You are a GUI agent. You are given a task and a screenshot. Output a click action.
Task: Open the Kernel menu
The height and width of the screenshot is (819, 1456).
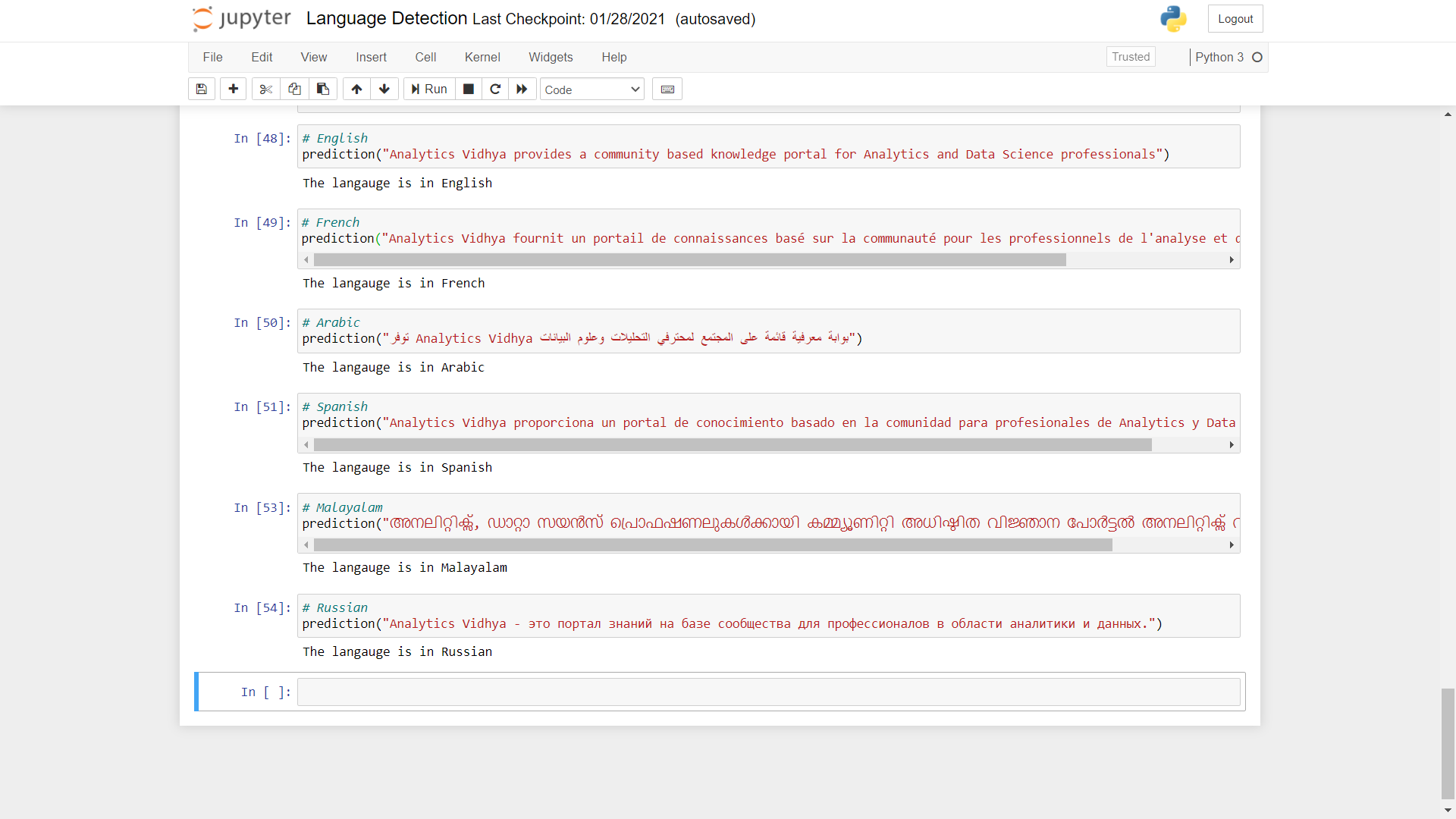coord(482,58)
